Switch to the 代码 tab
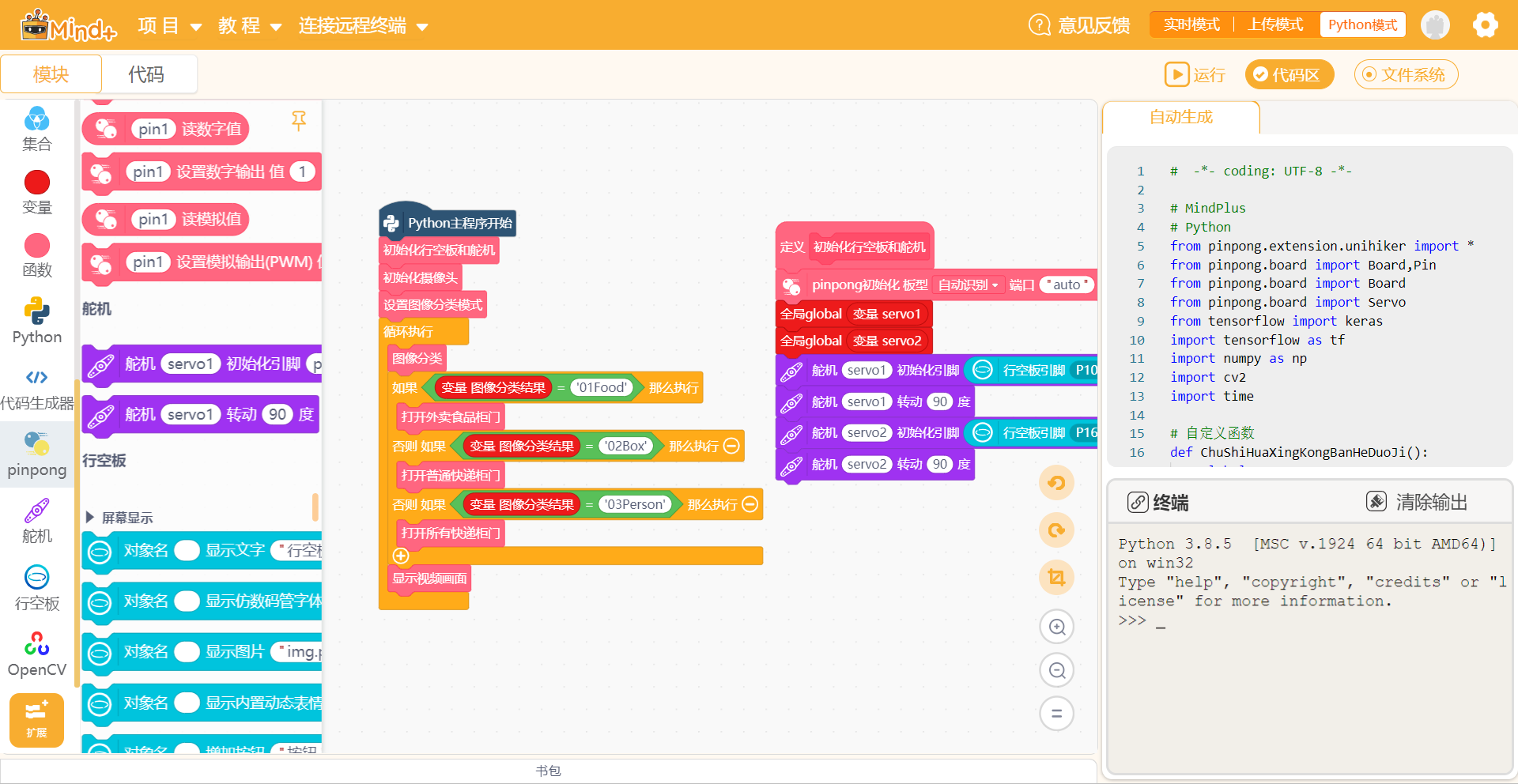 (x=146, y=74)
